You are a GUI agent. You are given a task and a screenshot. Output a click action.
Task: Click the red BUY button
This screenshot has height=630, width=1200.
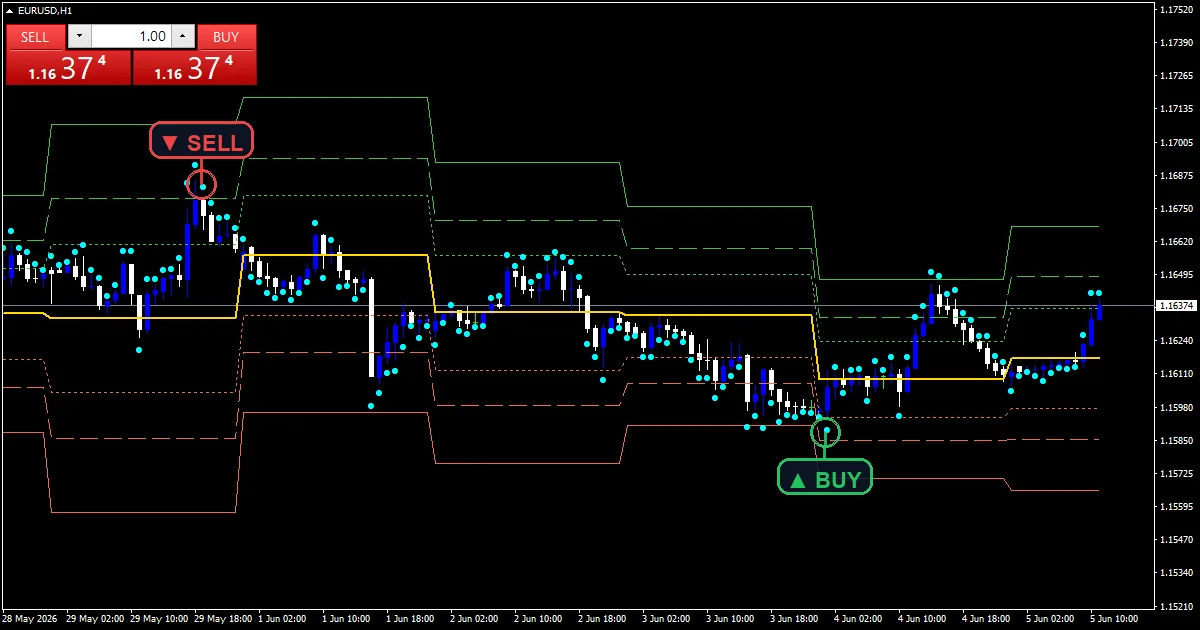coord(227,37)
